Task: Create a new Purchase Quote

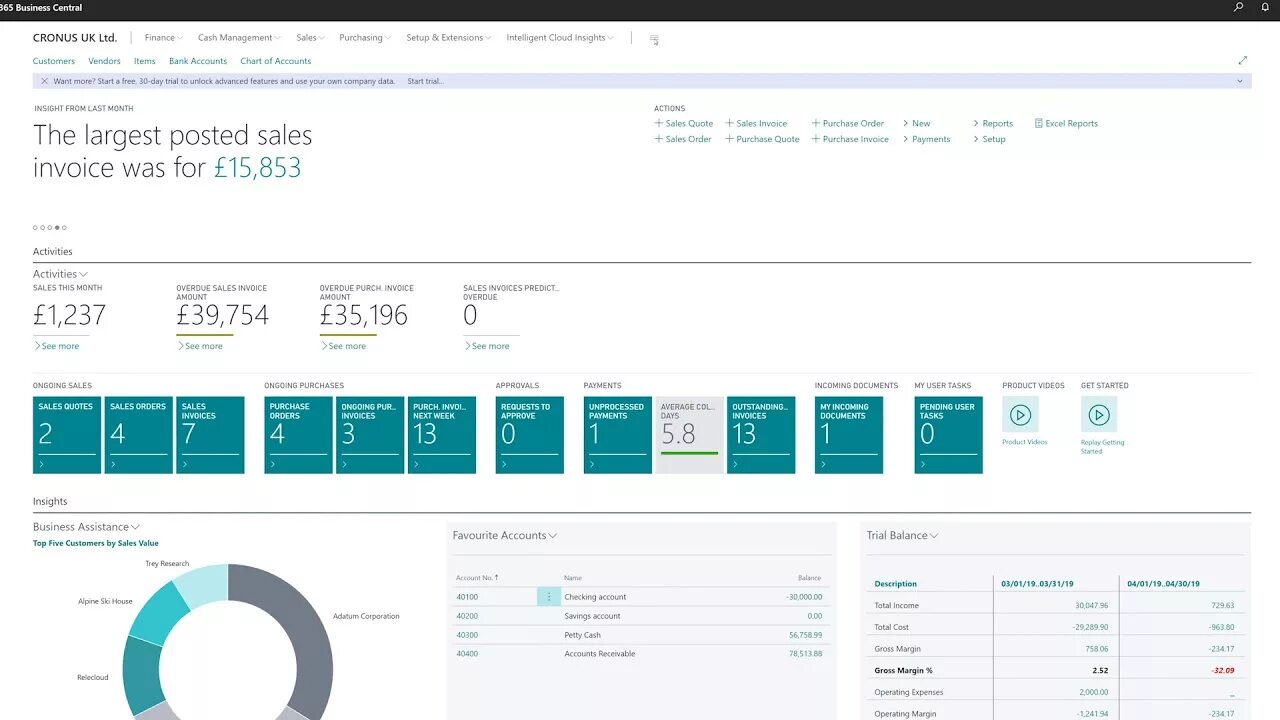Action: click(762, 140)
